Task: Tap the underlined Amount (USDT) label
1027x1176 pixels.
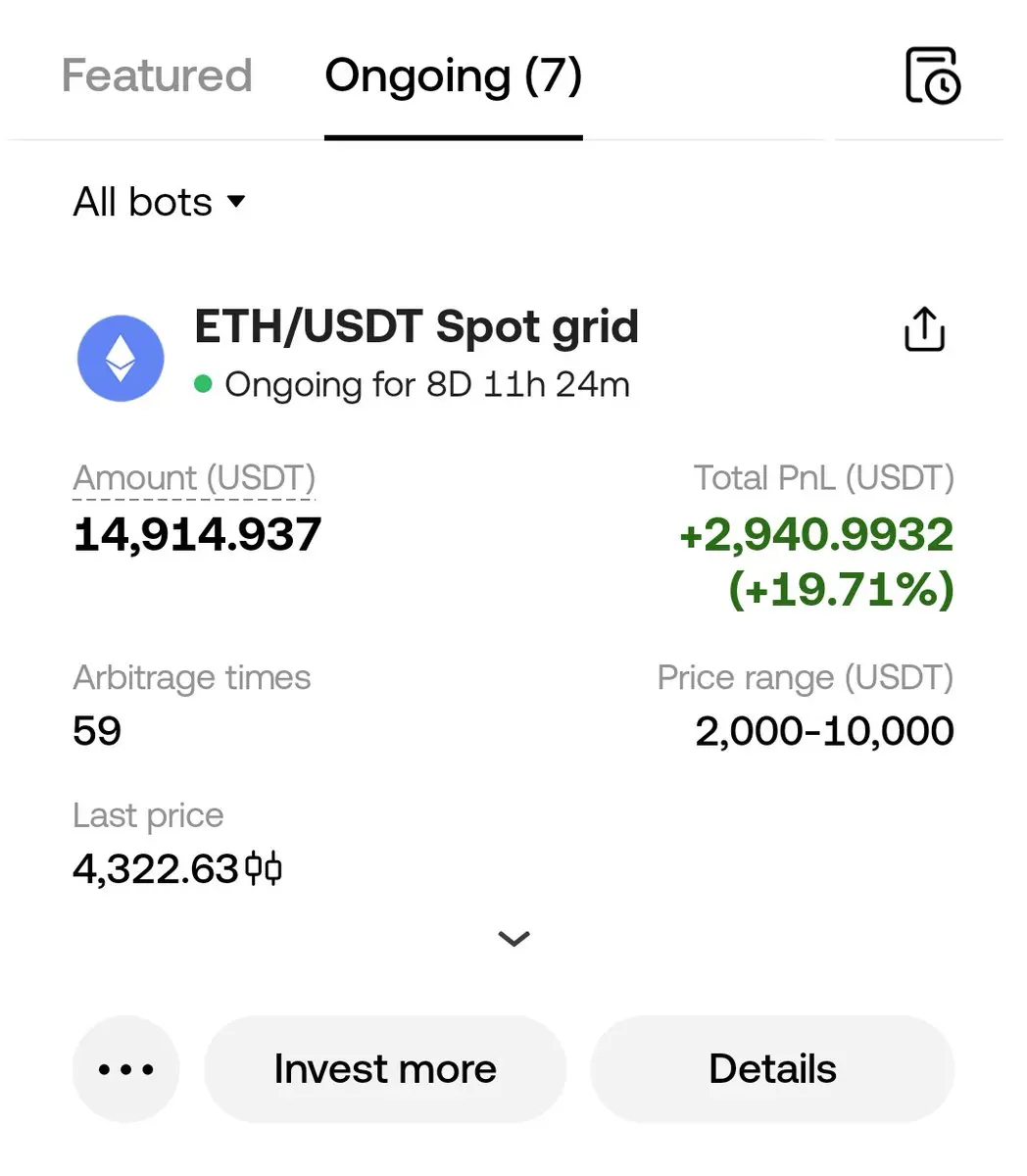Action: coord(194,478)
